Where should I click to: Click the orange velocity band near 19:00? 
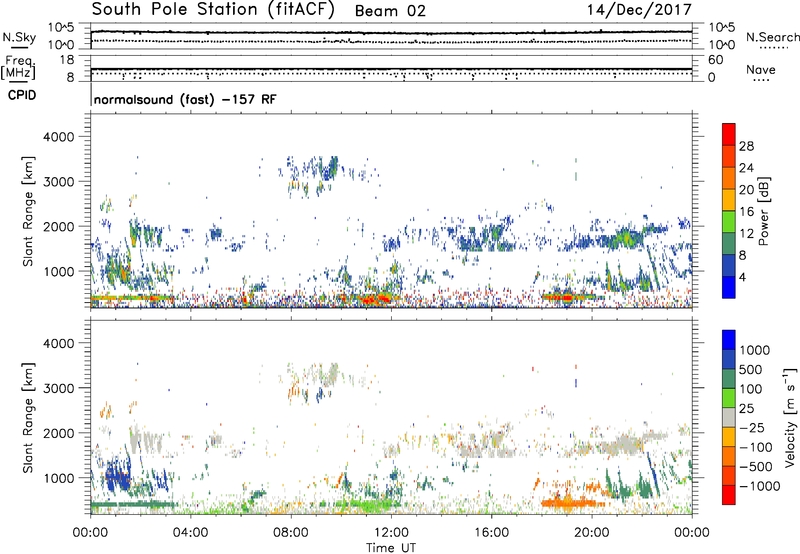pos(571,503)
